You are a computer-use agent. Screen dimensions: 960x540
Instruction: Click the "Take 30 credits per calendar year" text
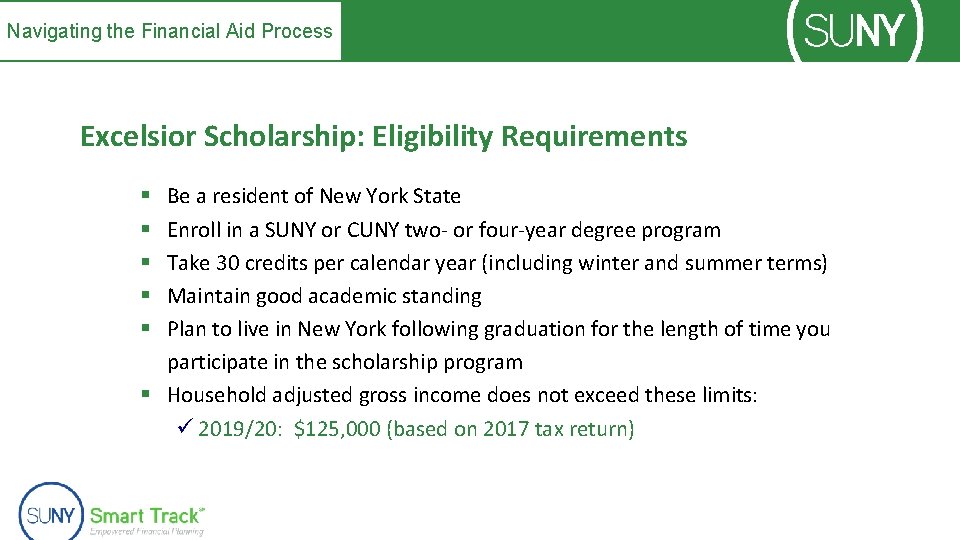click(497, 263)
